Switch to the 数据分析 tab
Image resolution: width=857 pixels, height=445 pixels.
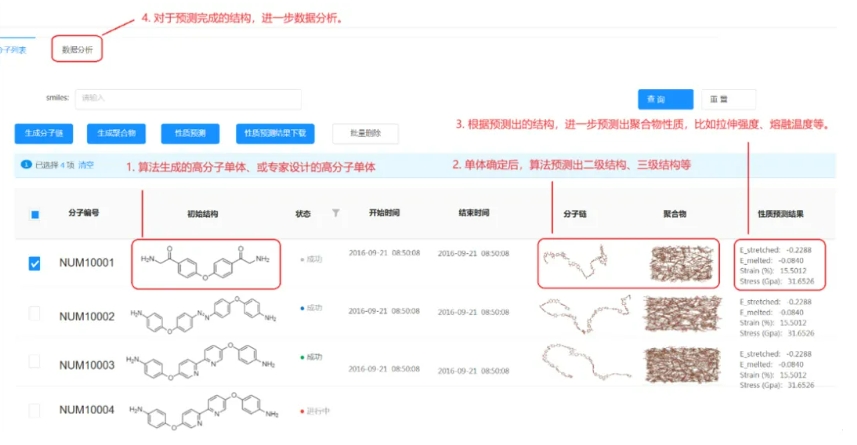pyautogui.click(x=77, y=48)
